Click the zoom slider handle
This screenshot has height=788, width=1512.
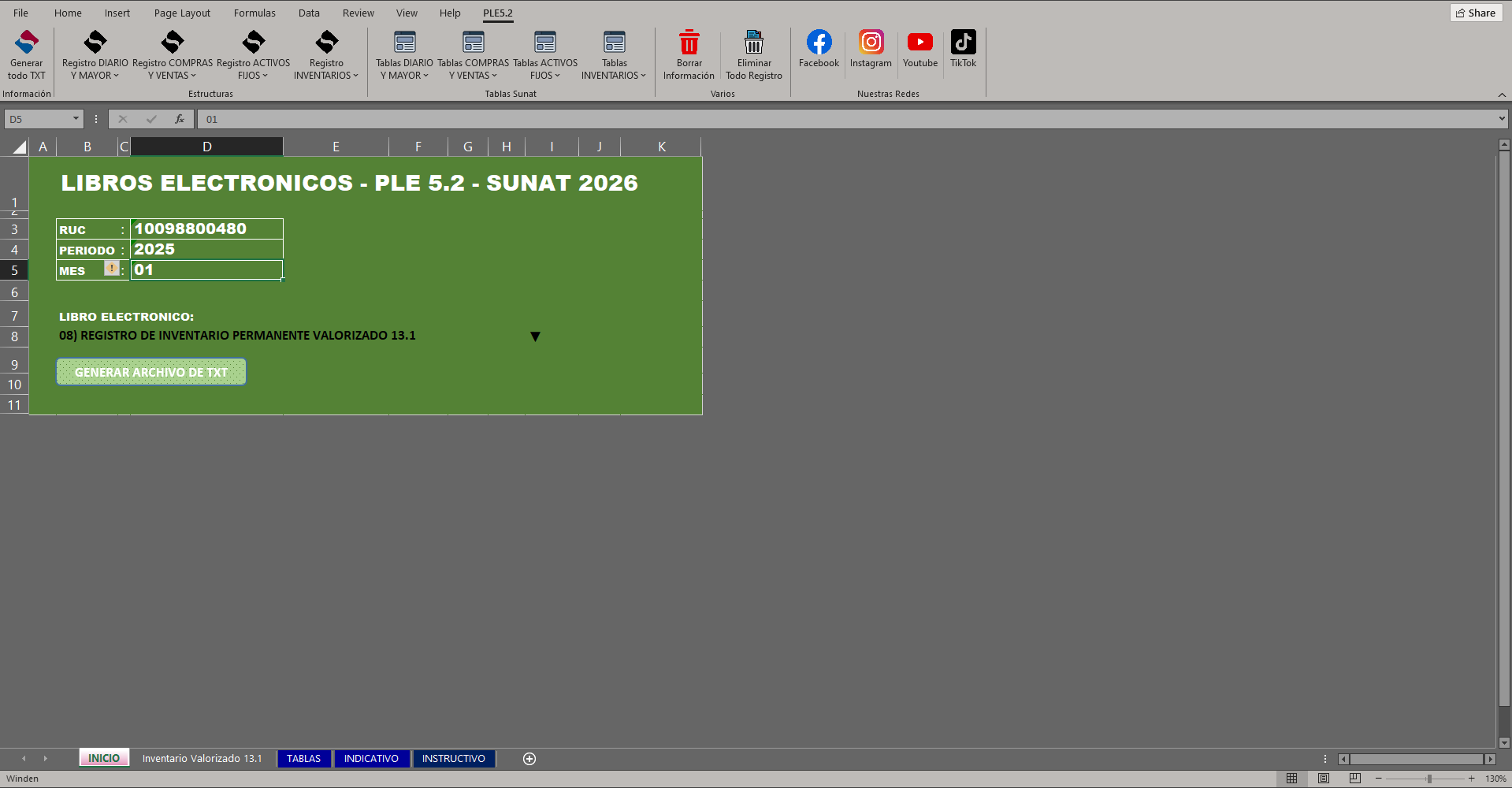[1428, 779]
